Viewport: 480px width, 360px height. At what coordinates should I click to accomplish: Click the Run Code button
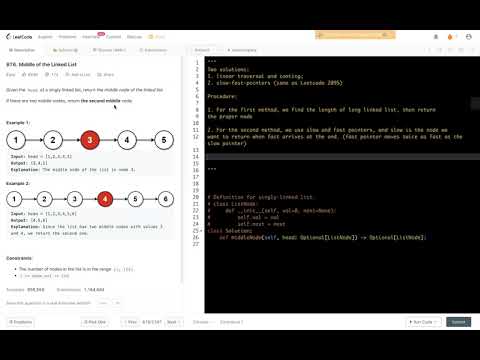pos(424,322)
